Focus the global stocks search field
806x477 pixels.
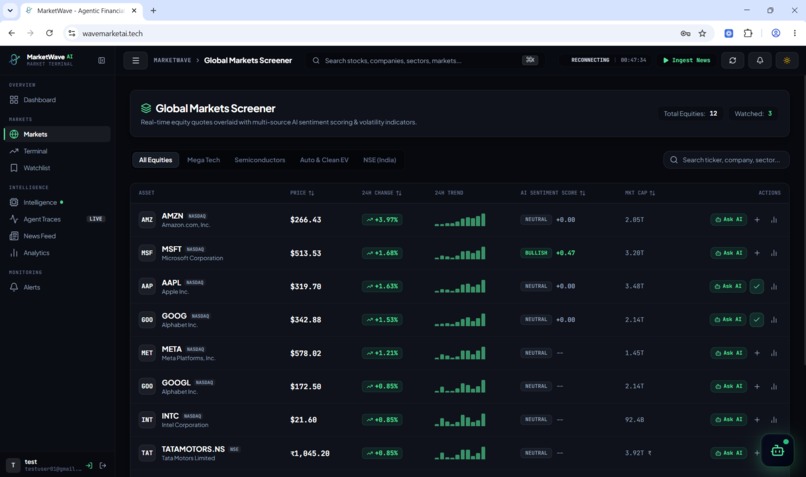424,61
